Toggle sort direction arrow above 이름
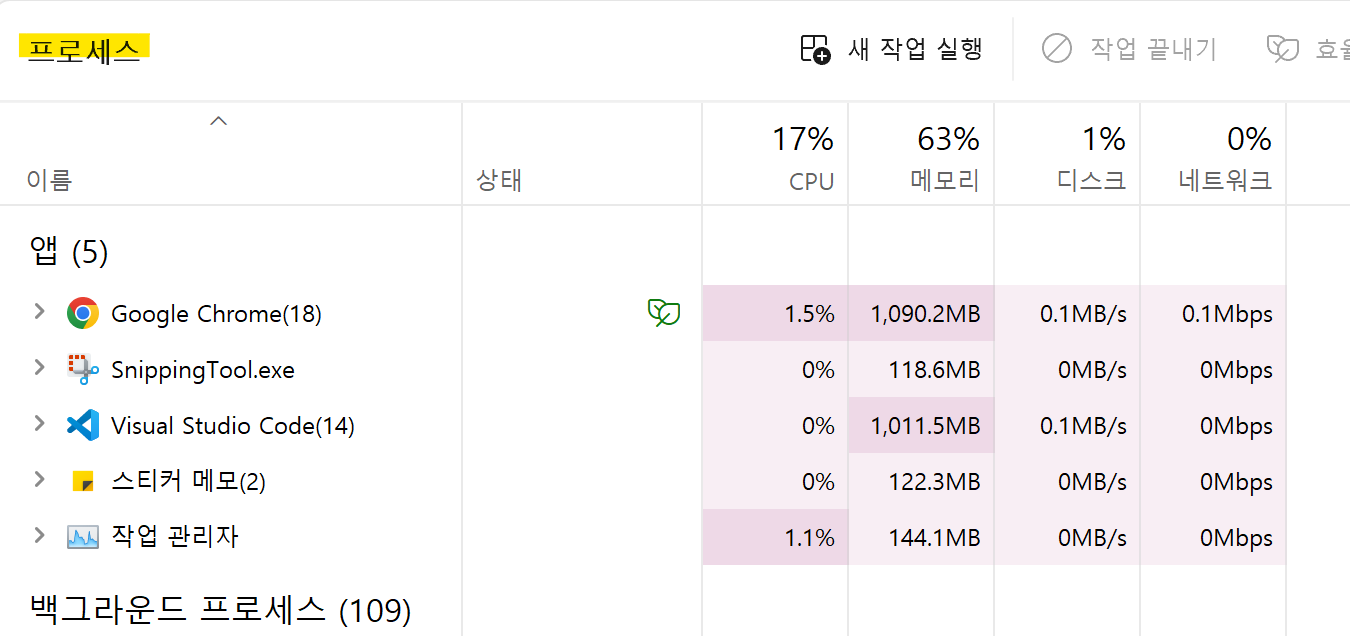This screenshot has width=1350, height=636. [x=219, y=121]
